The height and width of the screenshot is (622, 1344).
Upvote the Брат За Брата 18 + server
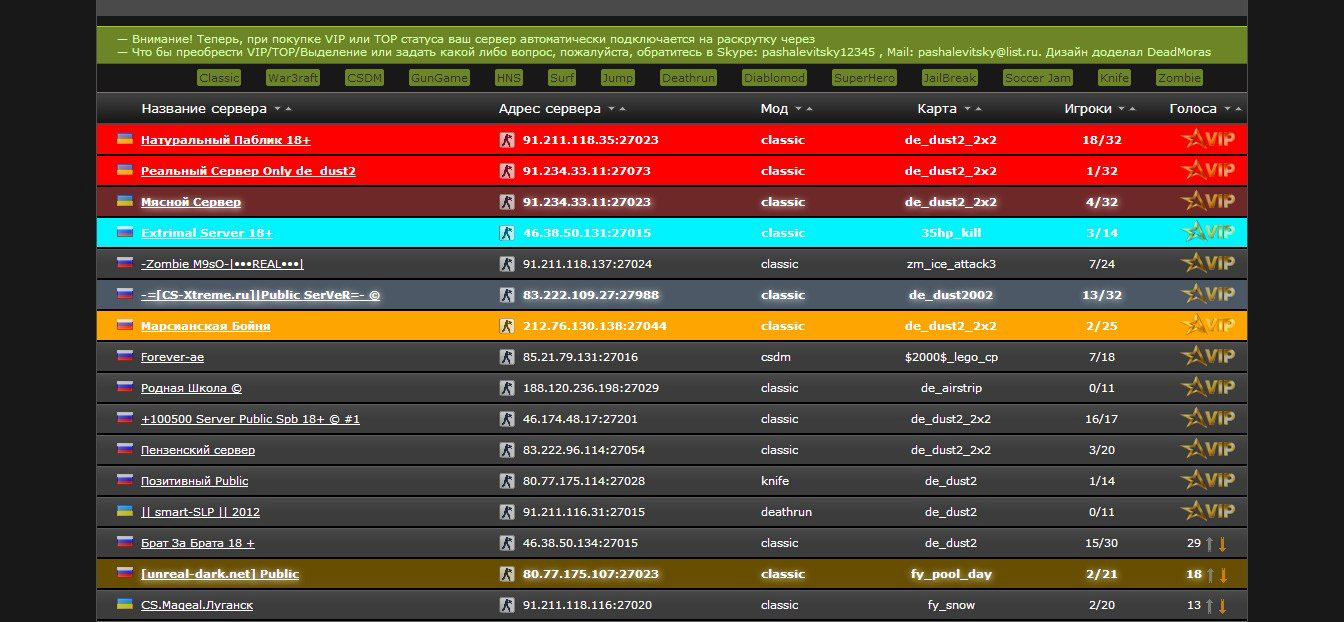pyautogui.click(x=1209, y=543)
